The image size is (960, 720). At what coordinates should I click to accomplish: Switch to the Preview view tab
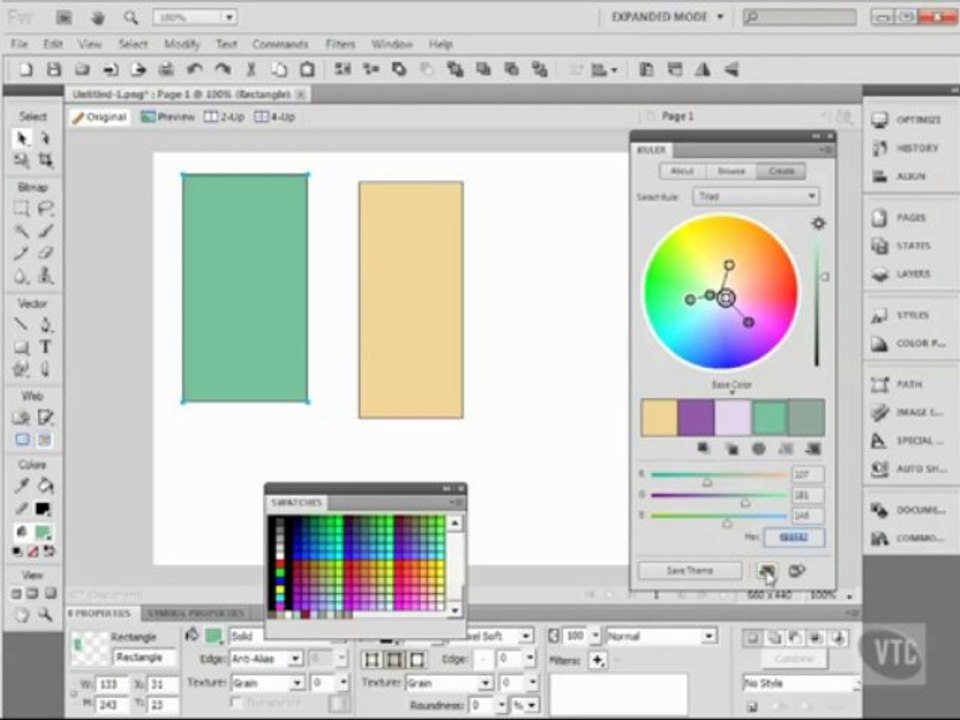(168, 116)
